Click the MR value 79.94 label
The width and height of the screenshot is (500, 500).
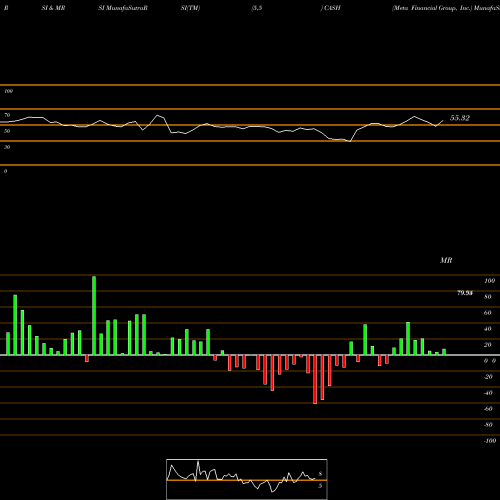(x=465, y=293)
